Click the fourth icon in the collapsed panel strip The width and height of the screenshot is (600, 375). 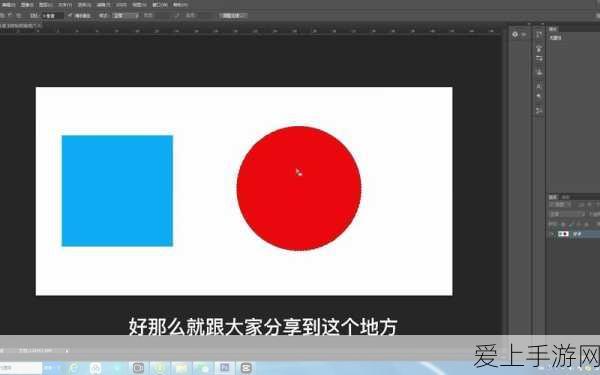(x=539, y=72)
